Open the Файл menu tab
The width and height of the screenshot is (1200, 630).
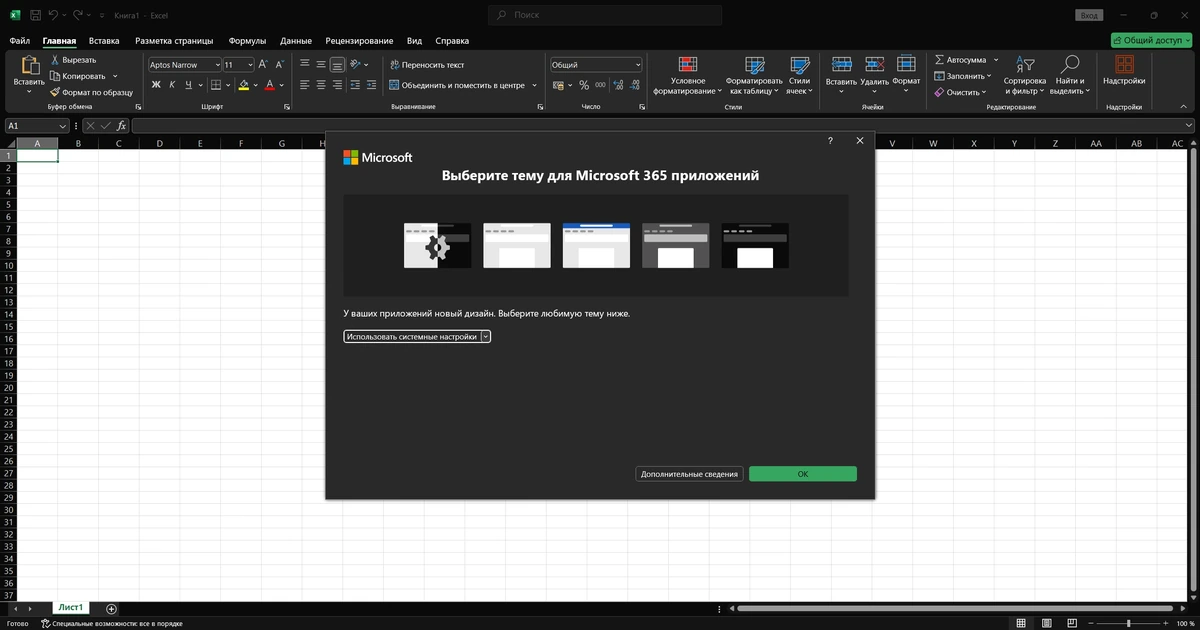point(19,41)
